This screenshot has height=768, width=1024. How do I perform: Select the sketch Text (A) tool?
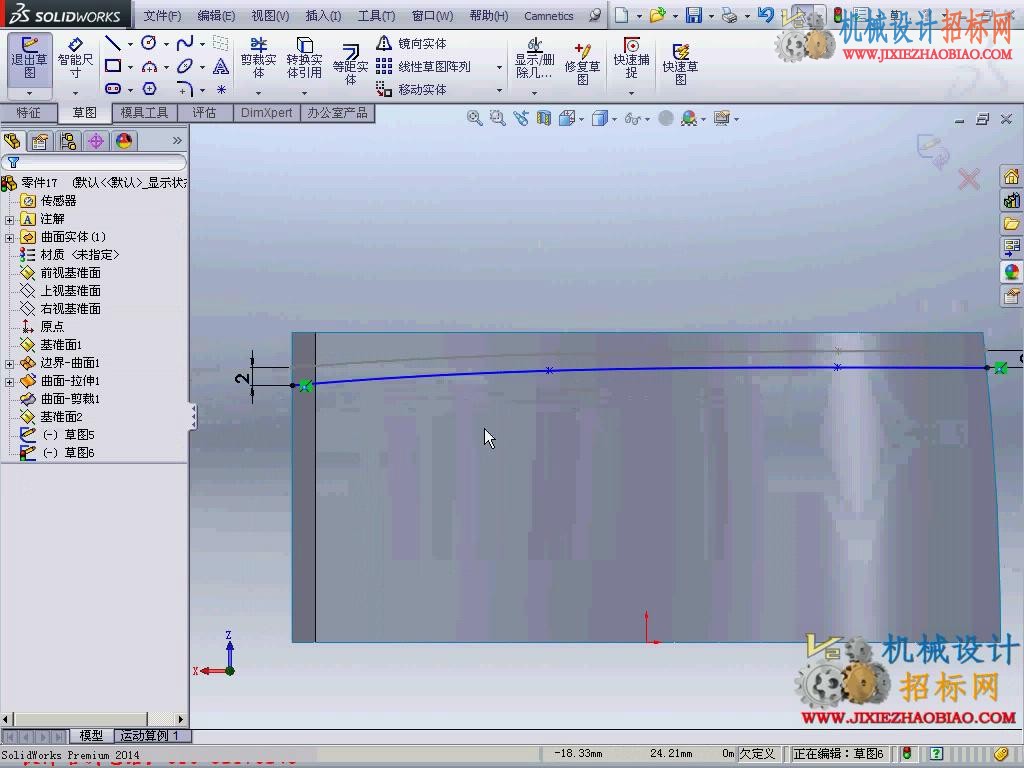pyautogui.click(x=221, y=66)
